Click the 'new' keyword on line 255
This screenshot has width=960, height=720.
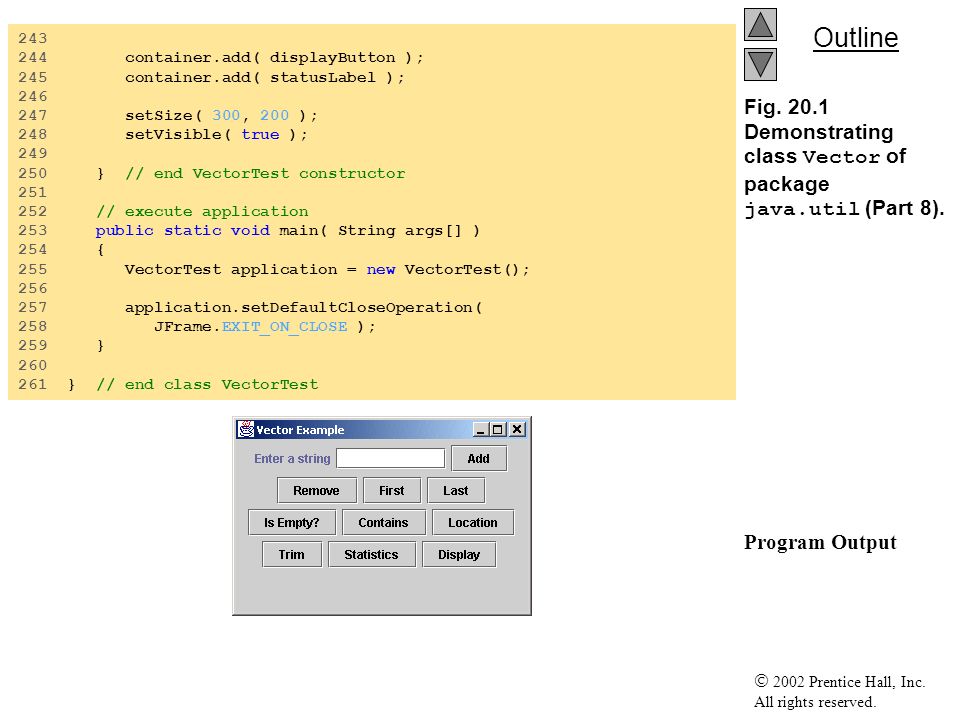tap(381, 269)
